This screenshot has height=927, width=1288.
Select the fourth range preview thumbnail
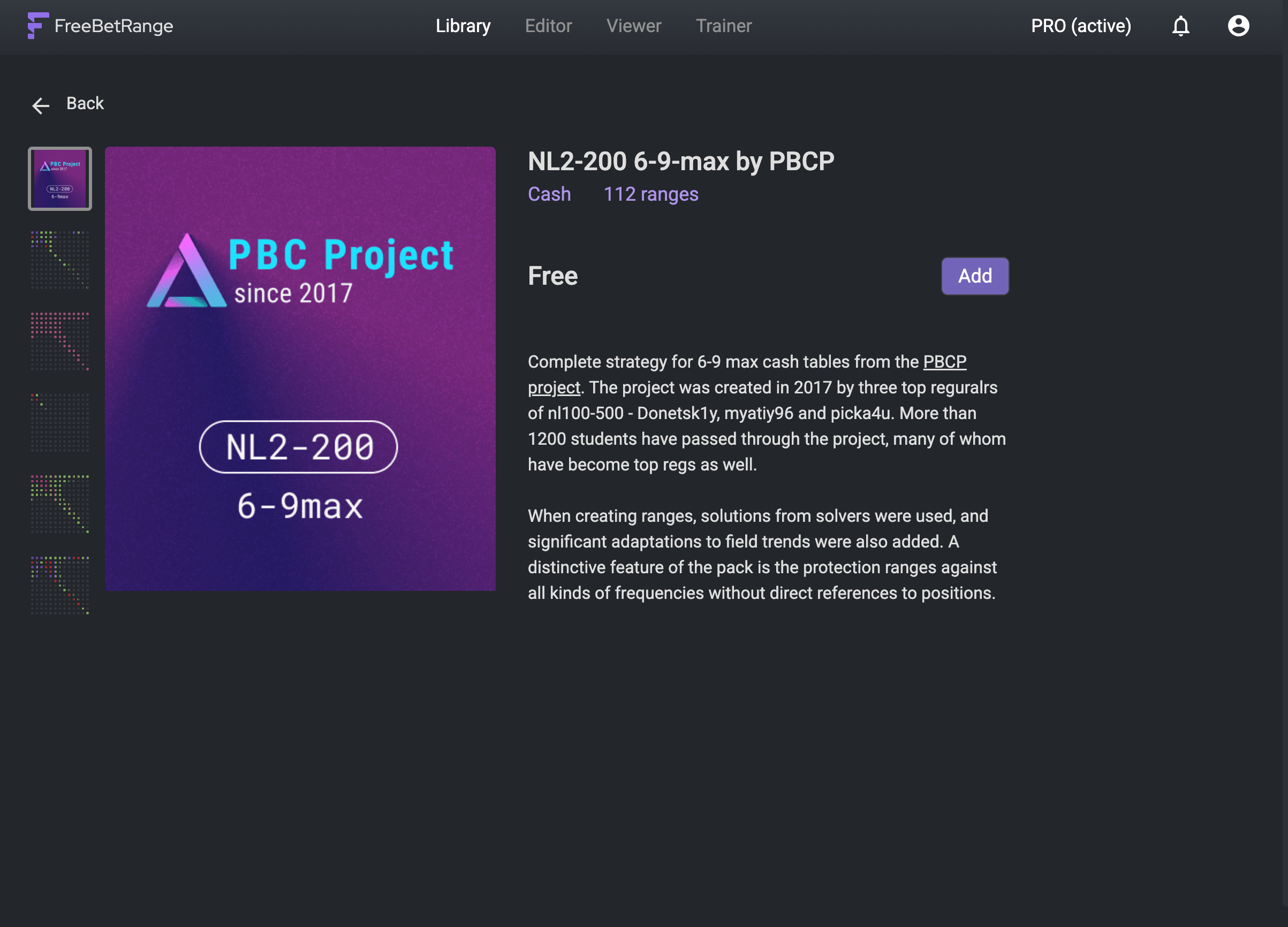tap(59, 422)
